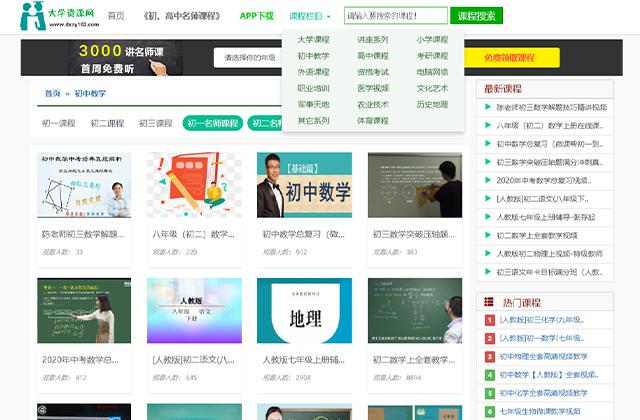Open the 2020年中考数学总 course thumbnail
640x420 pixels.
[x=84, y=311]
